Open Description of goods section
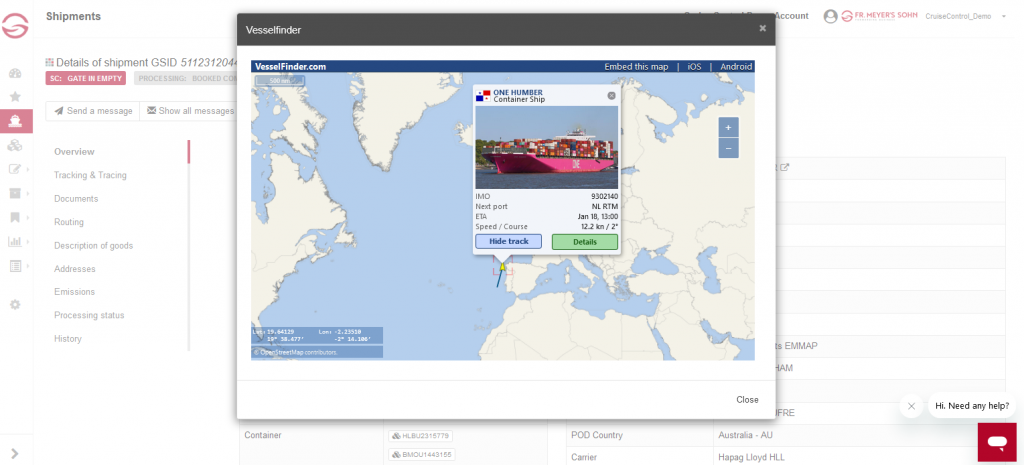Viewport: 1024px width, 465px height. (93, 246)
